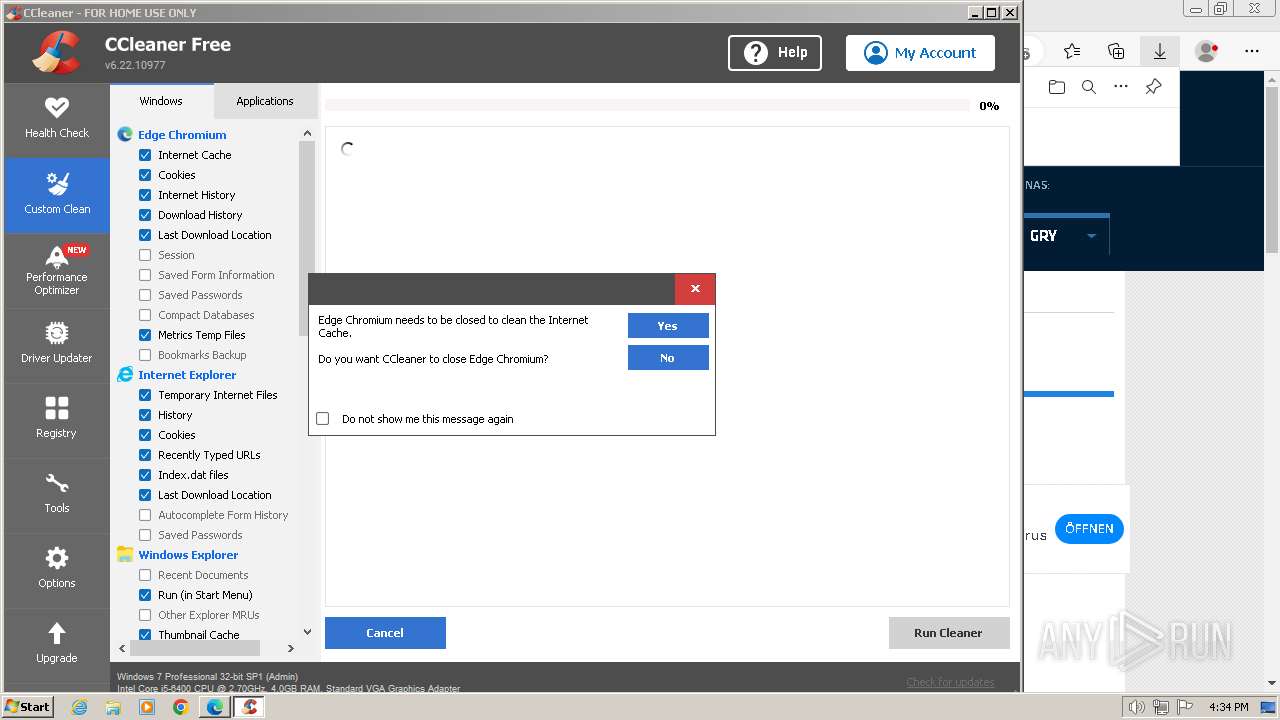Open the Health Check section
Screen dimensions: 1280x720
click(57, 119)
